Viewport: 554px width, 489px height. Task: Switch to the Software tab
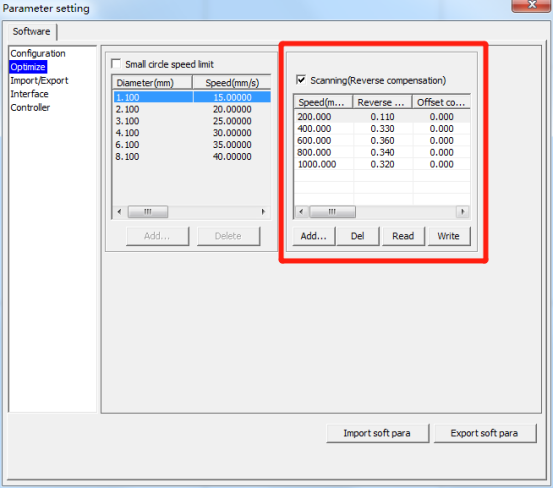coord(31,31)
